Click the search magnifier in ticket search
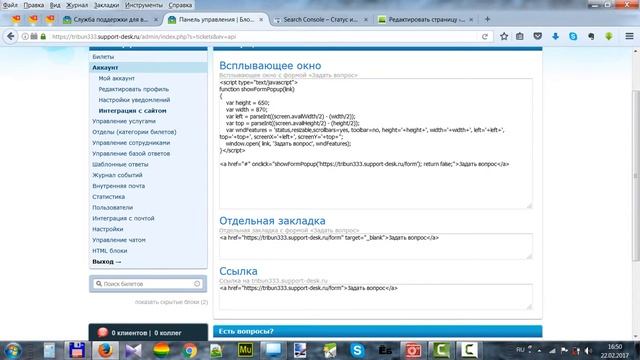The width and height of the screenshot is (640, 360). (x=99, y=283)
